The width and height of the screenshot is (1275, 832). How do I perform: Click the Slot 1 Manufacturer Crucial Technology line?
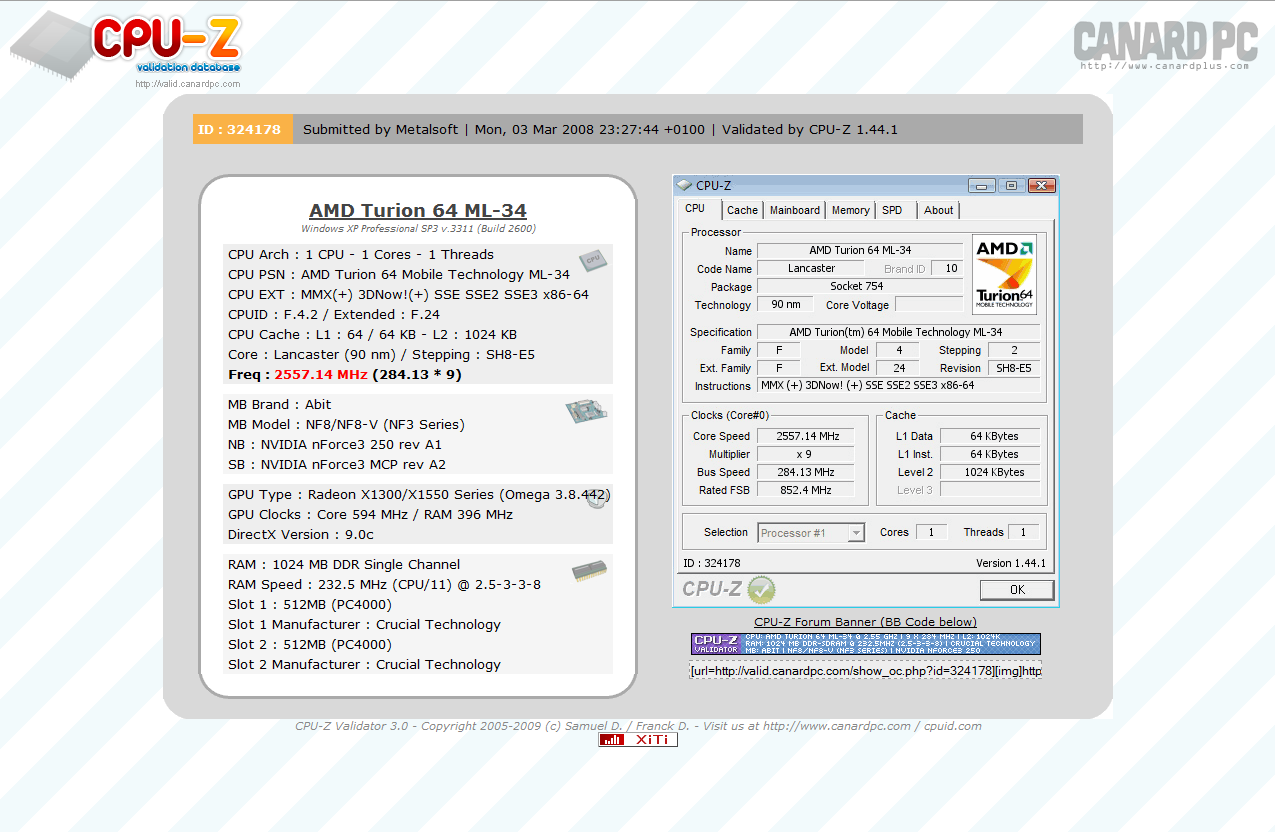364,625
